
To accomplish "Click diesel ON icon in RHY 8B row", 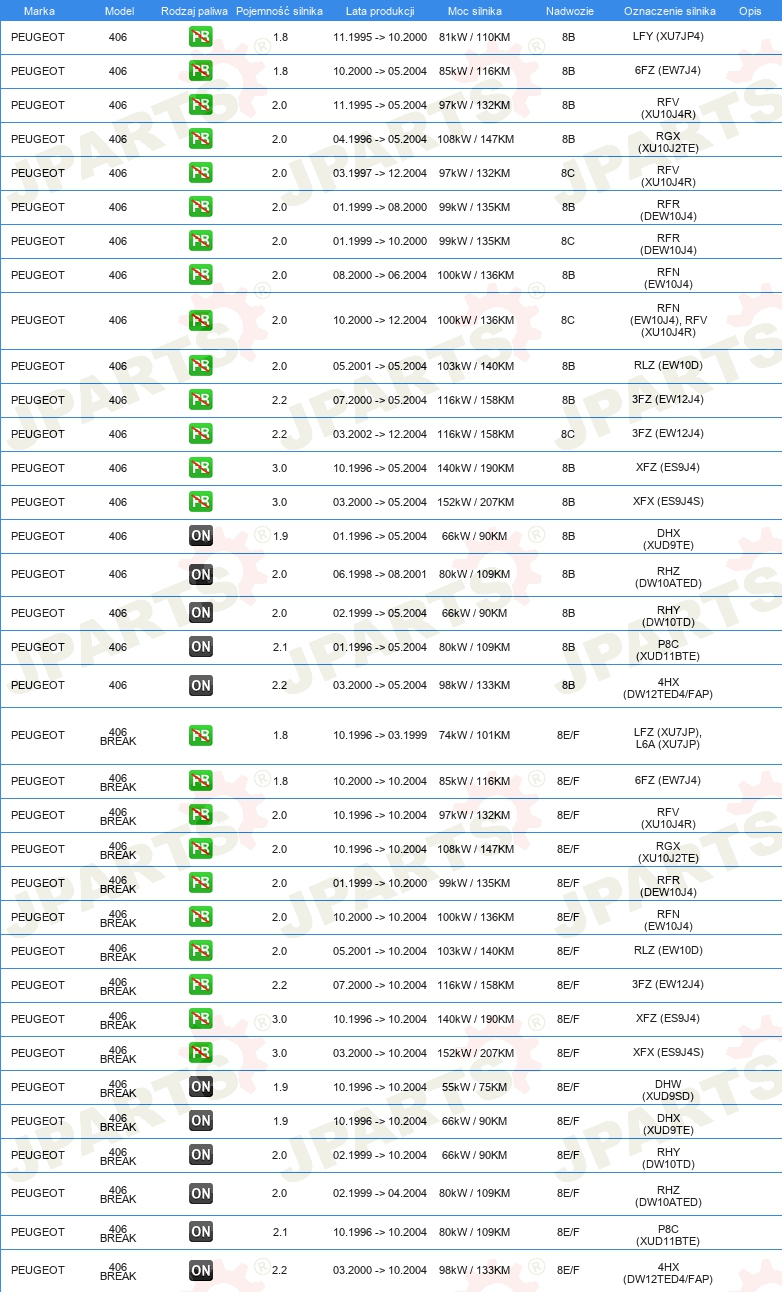I will [x=200, y=613].
